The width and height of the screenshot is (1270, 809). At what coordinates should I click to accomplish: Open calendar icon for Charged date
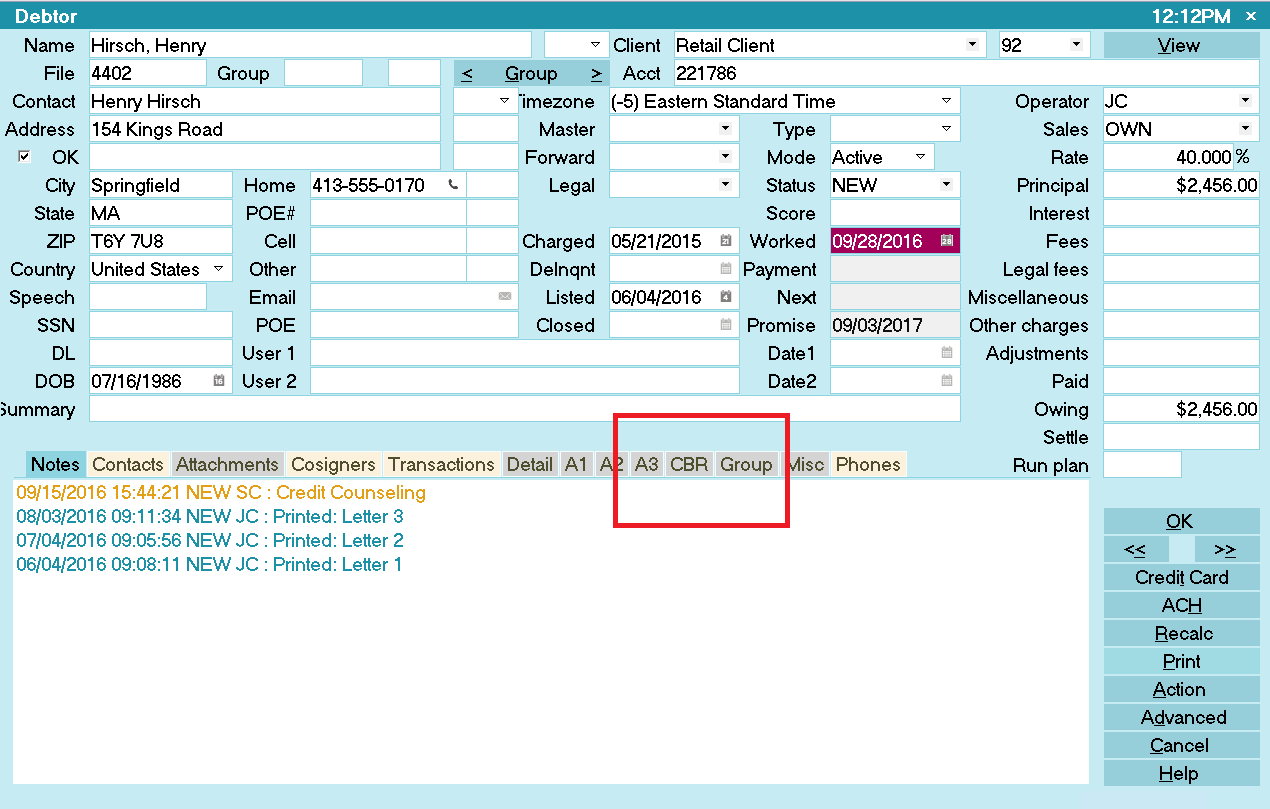pos(726,241)
